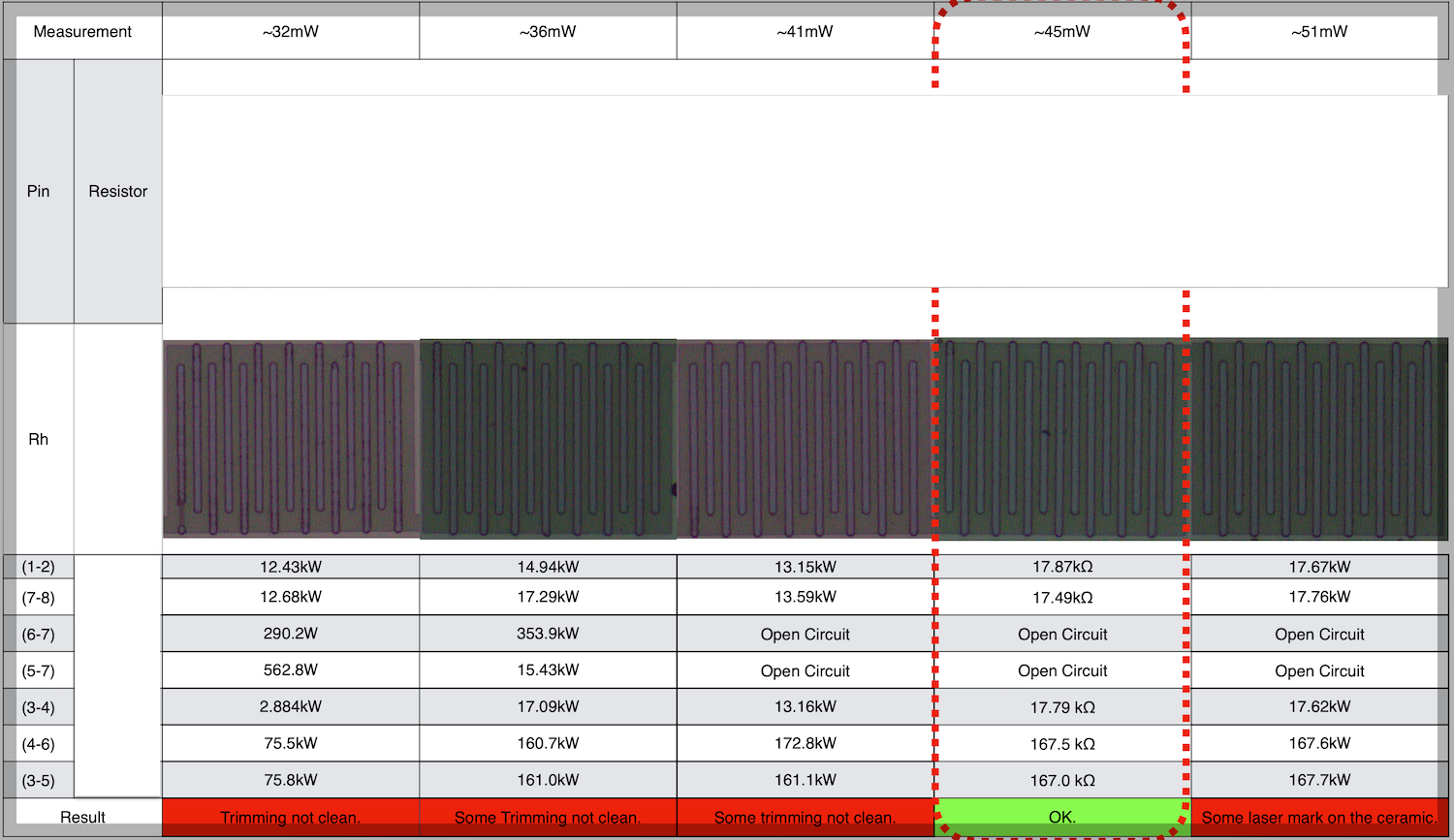Viewport: 1454px width, 840px height.
Task: Click the green OK result cell
Action: pos(1061,817)
